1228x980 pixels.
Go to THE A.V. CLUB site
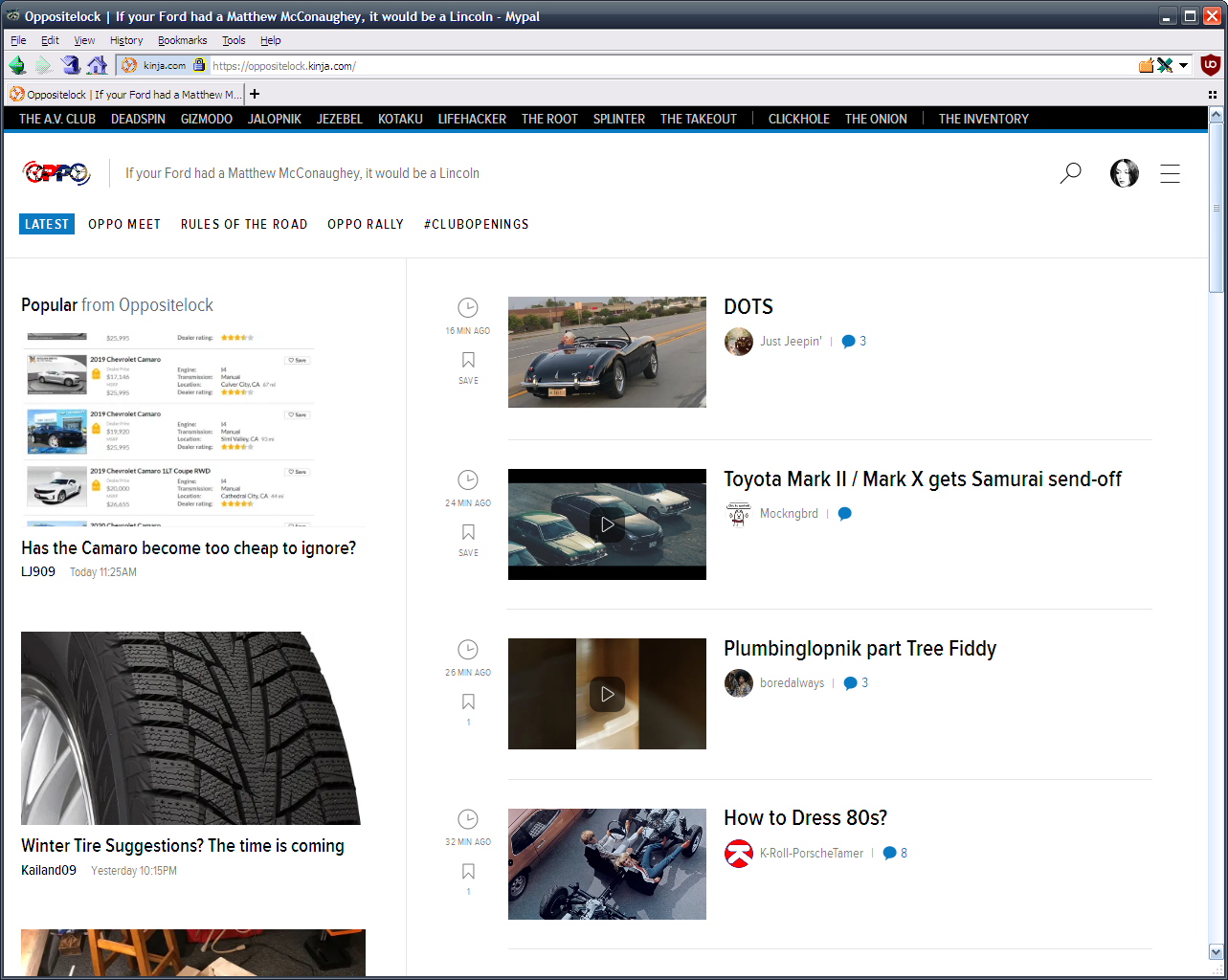57,119
